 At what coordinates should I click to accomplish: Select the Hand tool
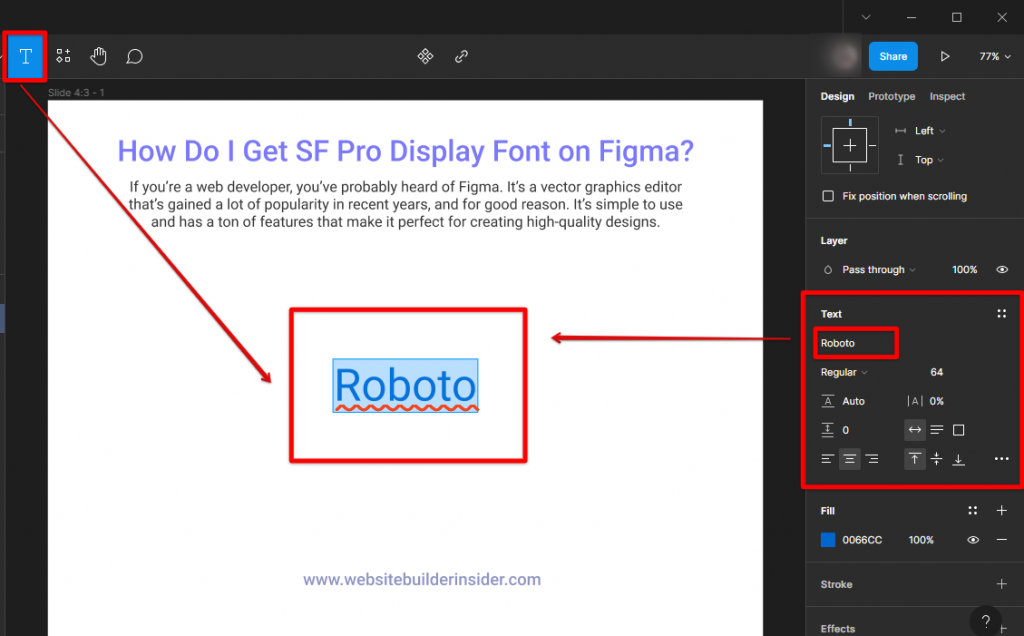click(x=98, y=56)
